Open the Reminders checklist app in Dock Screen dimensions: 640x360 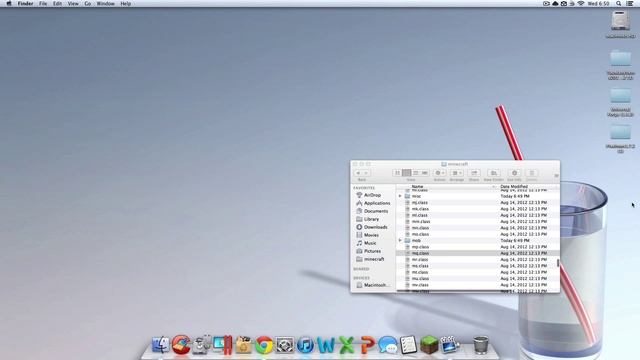408,345
